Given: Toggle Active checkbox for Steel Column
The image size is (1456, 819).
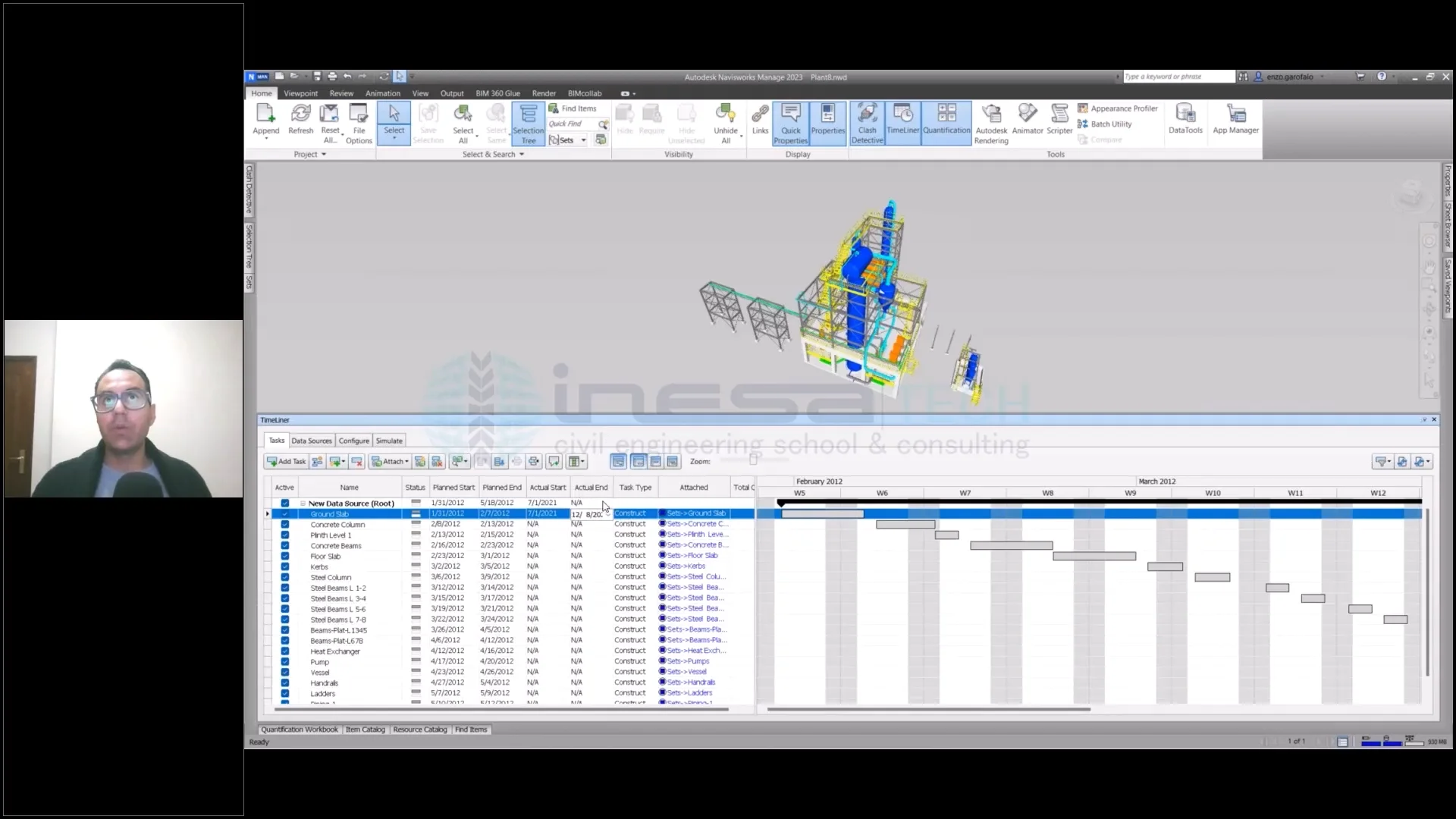Looking at the screenshot, I should 285,577.
